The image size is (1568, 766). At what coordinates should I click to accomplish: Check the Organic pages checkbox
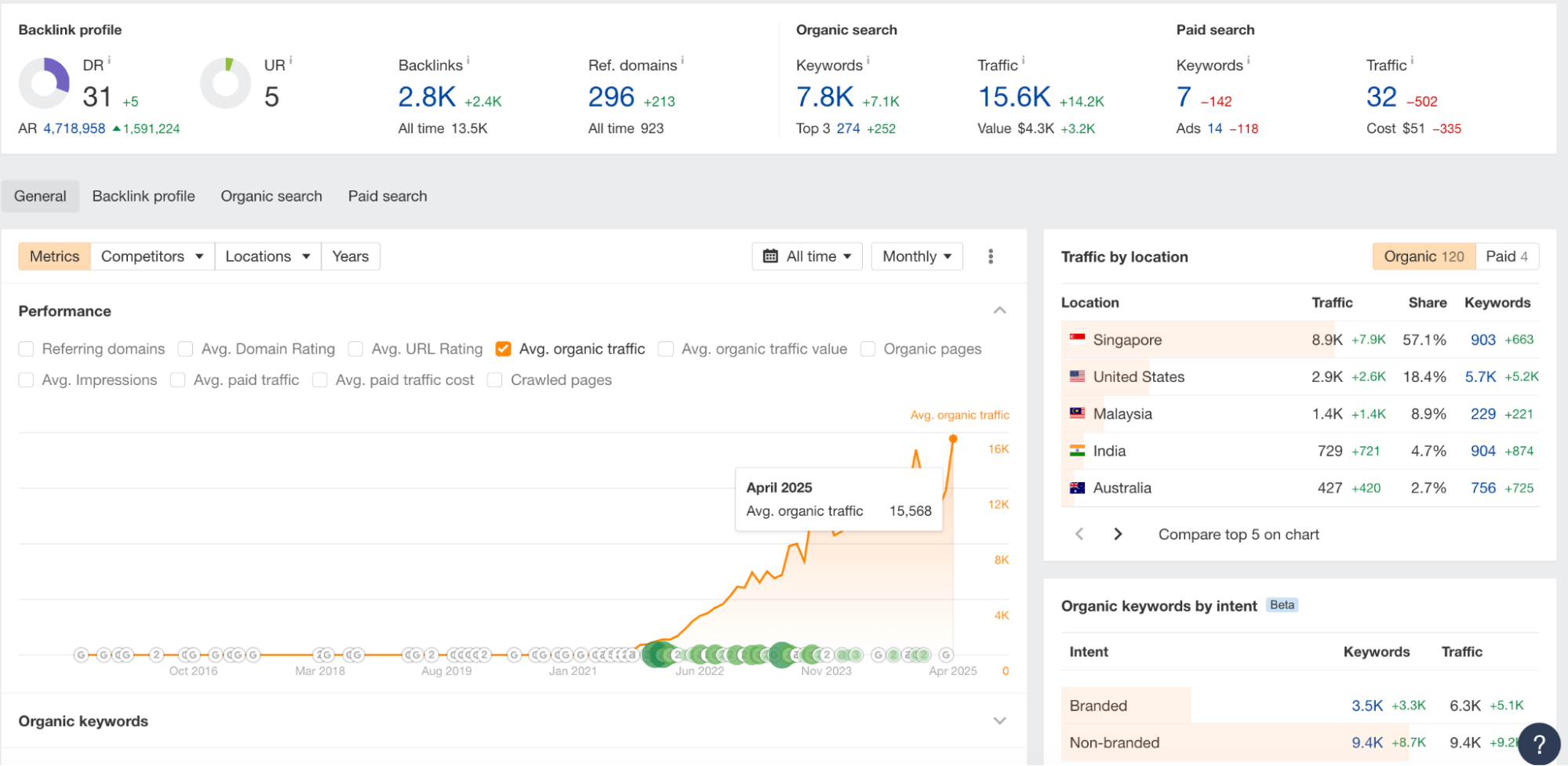point(868,349)
